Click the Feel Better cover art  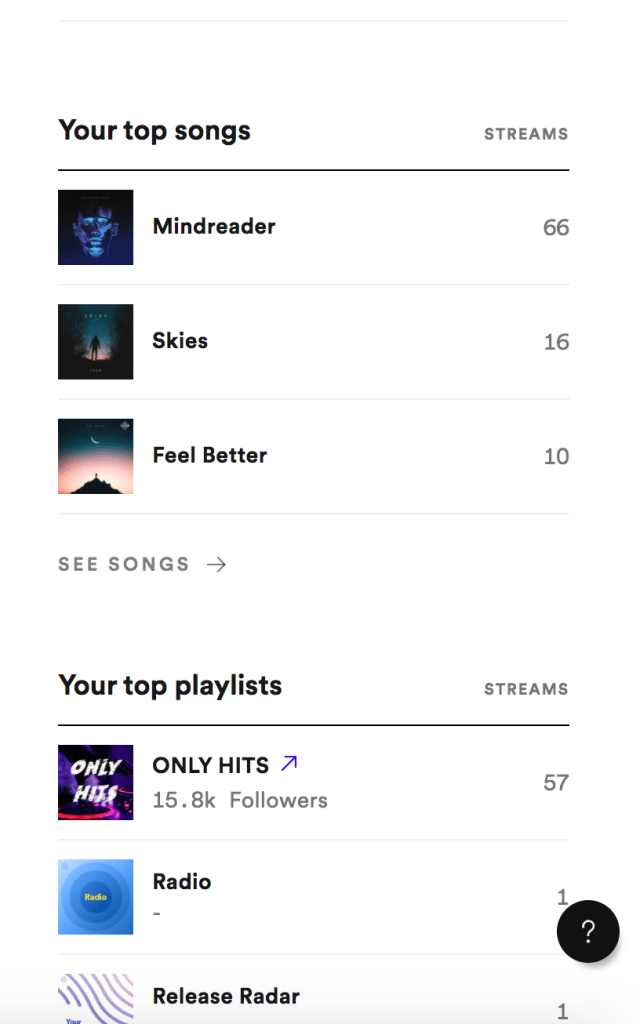tap(96, 456)
